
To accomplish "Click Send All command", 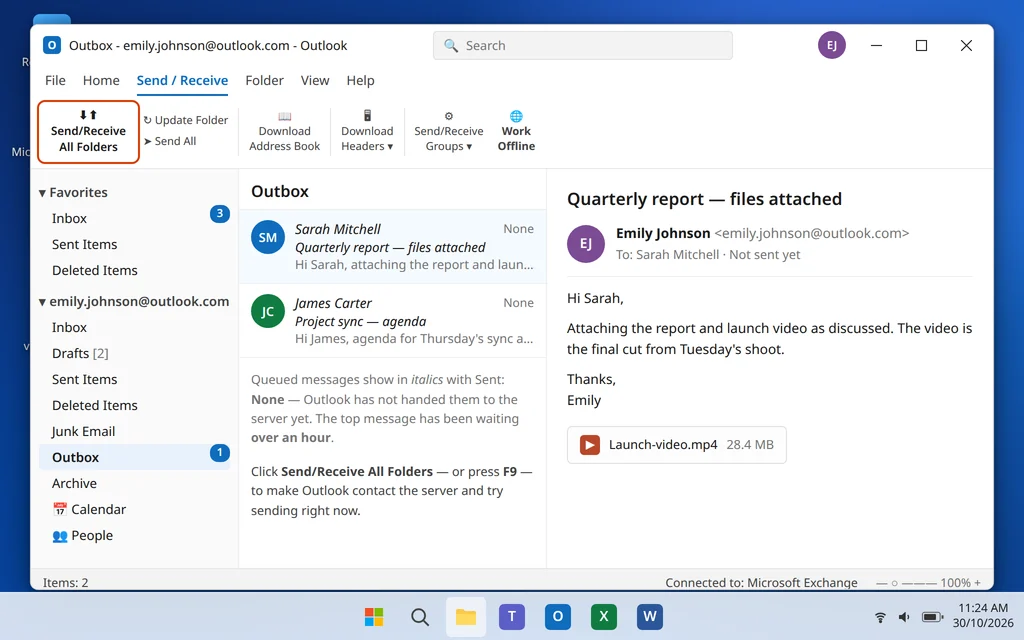I will pos(170,141).
